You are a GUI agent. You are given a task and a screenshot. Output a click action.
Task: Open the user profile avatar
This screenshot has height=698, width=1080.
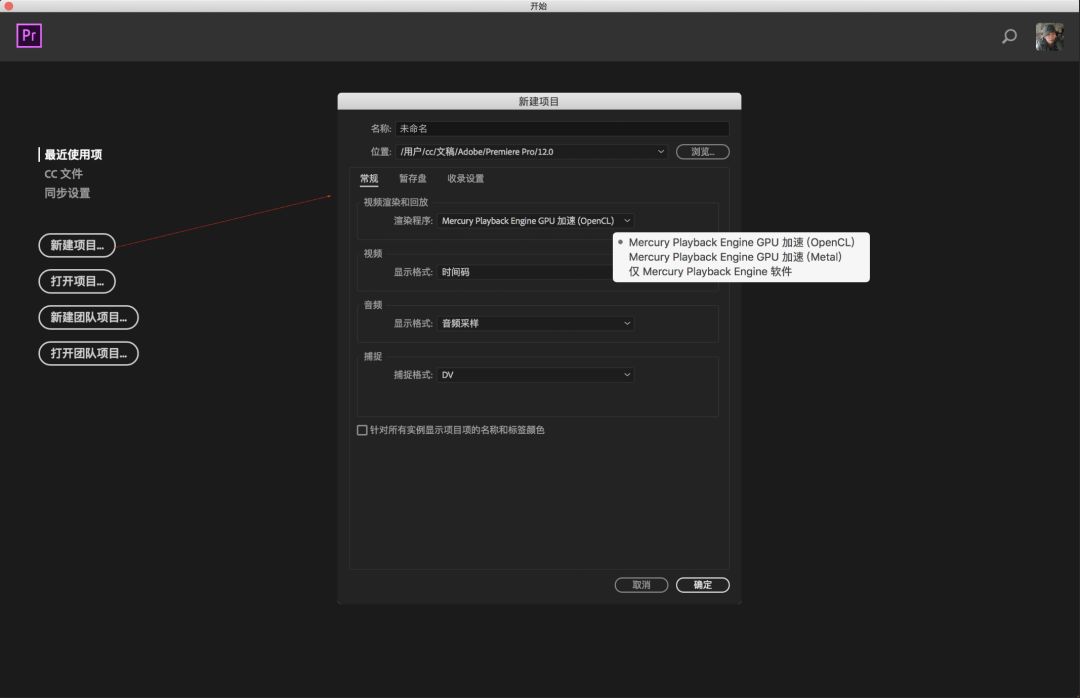(1049, 37)
